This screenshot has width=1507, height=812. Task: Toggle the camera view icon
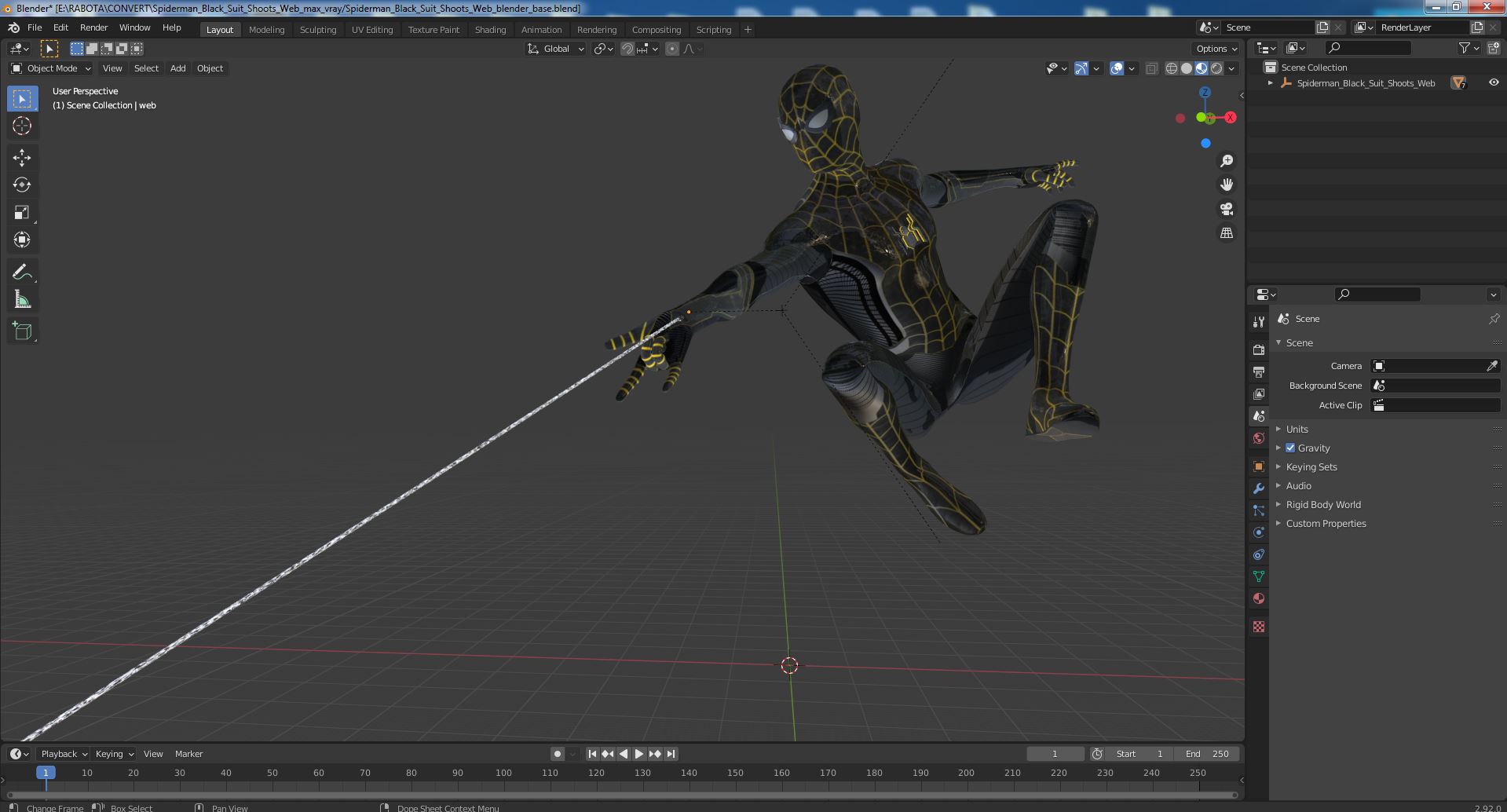pyautogui.click(x=1227, y=209)
